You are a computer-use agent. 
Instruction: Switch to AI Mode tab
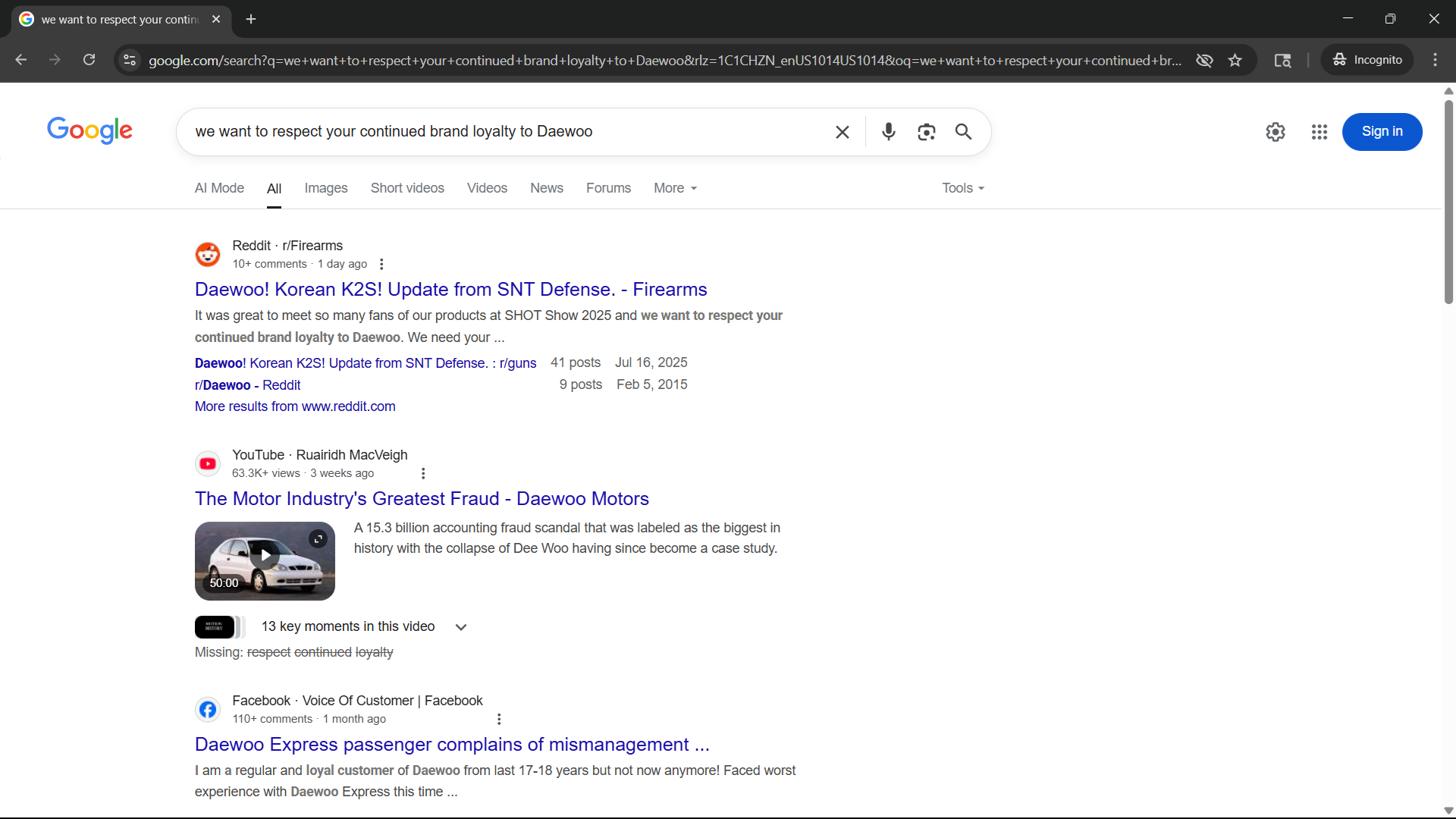(219, 188)
